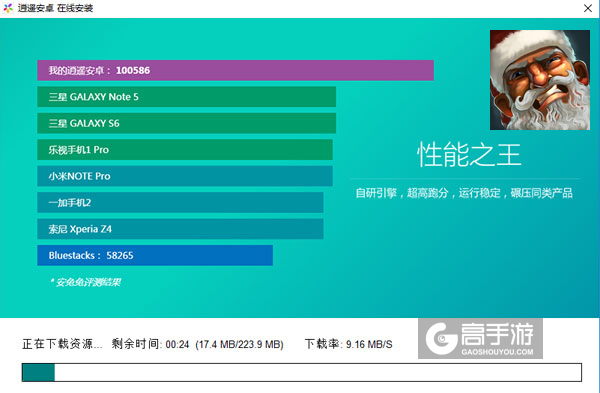Click the 自研引擎 description line

point(464,193)
